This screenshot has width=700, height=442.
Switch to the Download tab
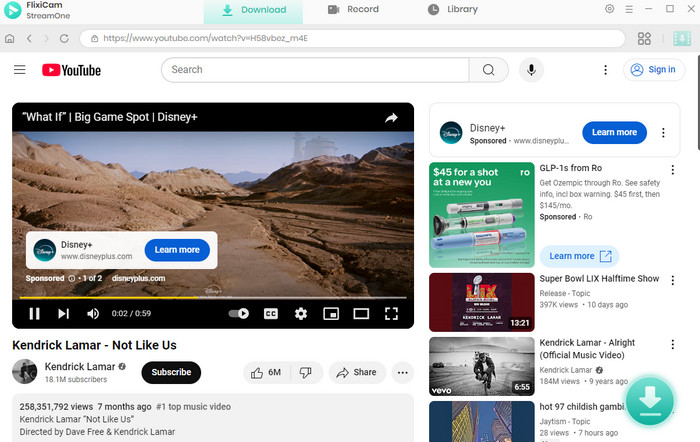pyautogui.click(x=253, y=9)
